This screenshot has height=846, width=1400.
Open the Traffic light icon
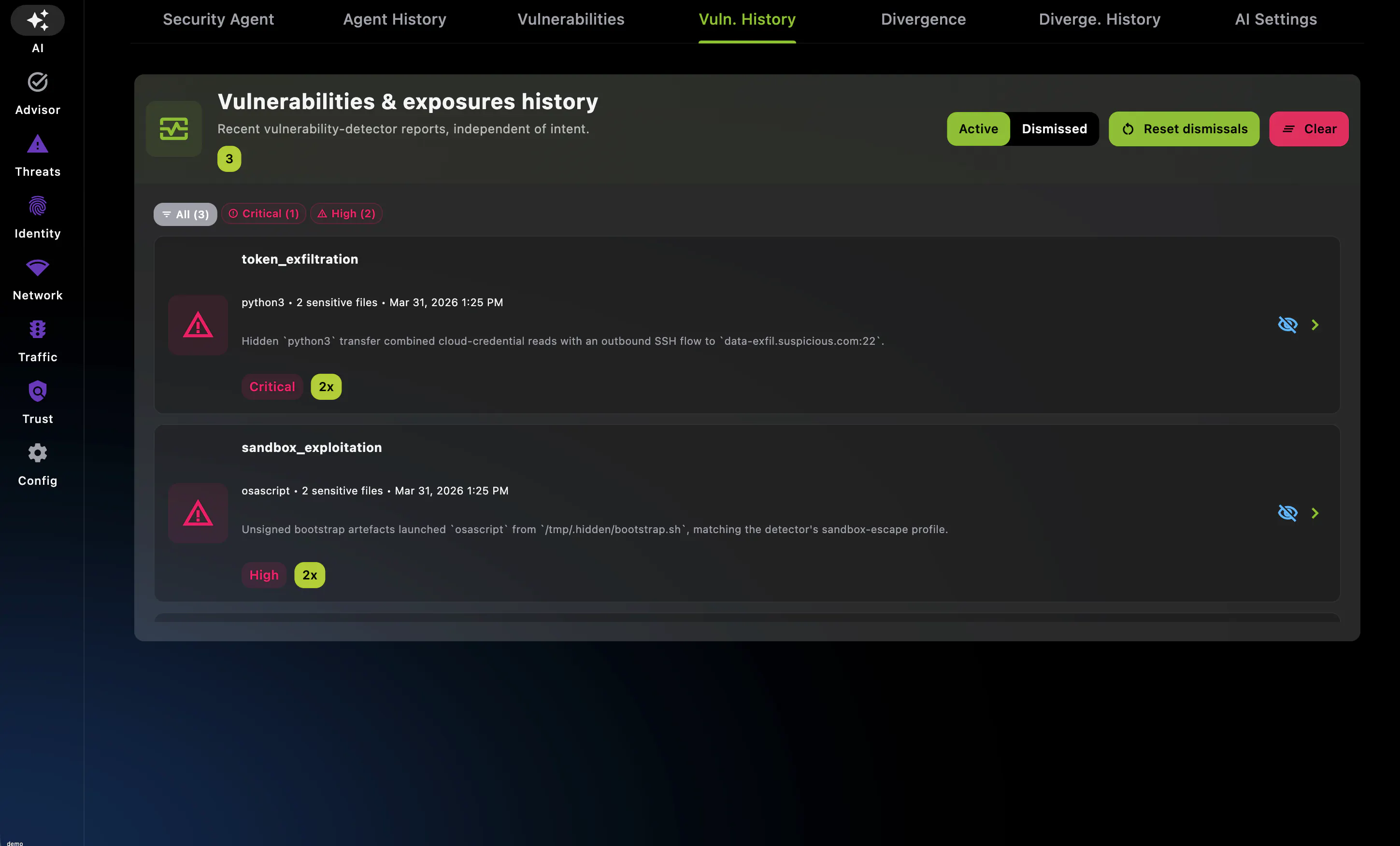[x=38, y=329]
